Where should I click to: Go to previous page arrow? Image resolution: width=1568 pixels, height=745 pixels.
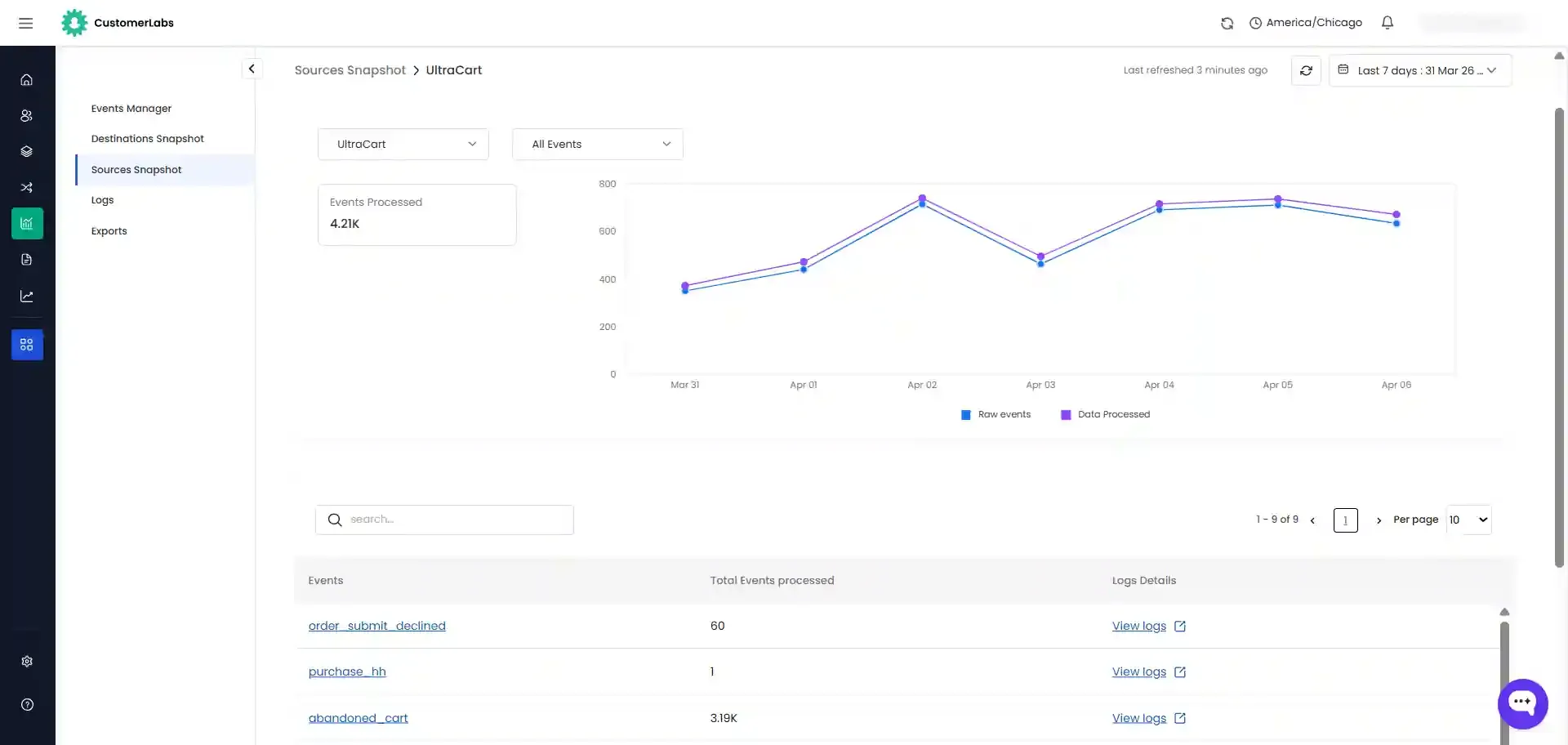point(1312,520)
